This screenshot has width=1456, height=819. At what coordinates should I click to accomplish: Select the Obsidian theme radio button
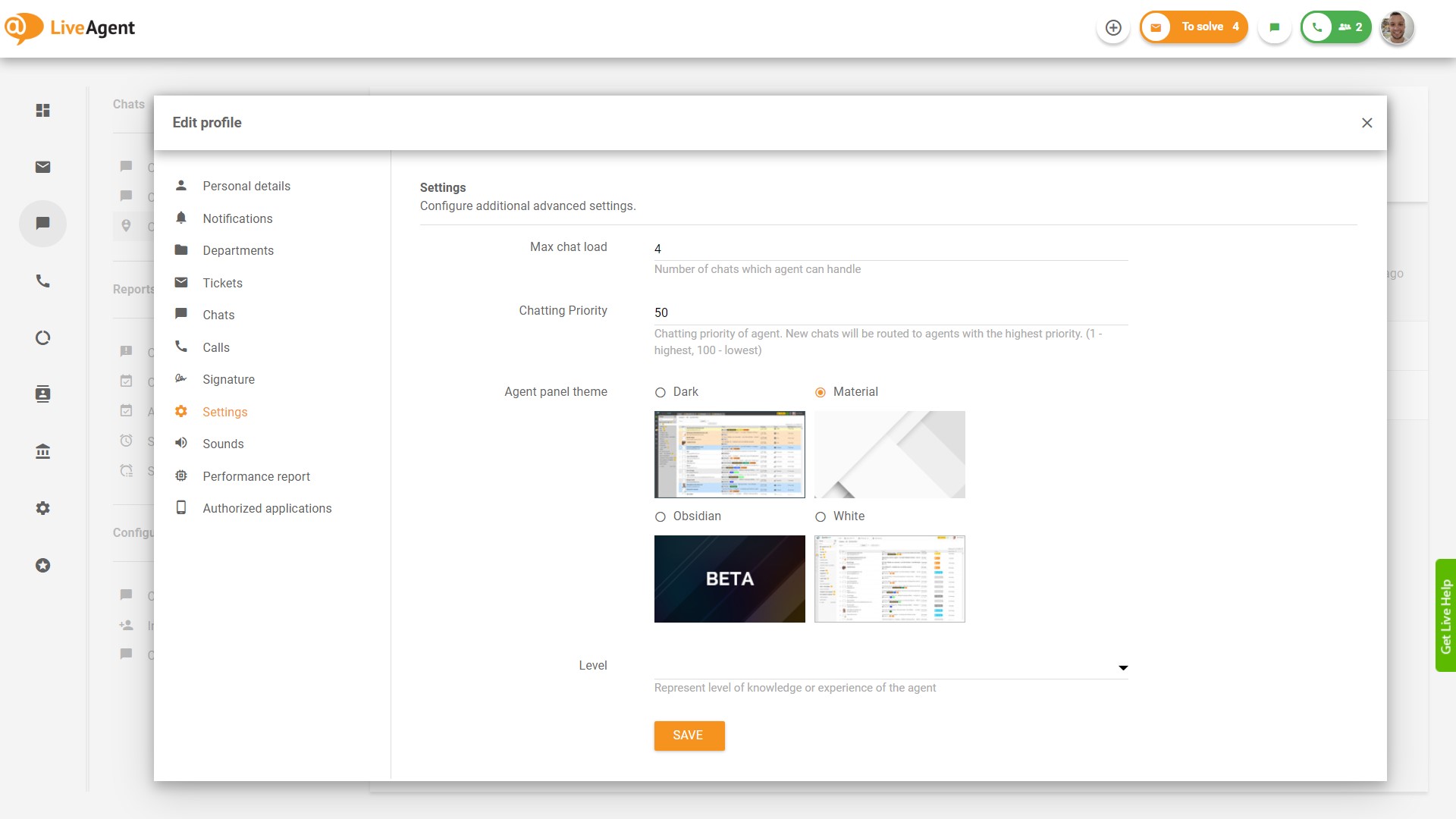tap(660, 516)
